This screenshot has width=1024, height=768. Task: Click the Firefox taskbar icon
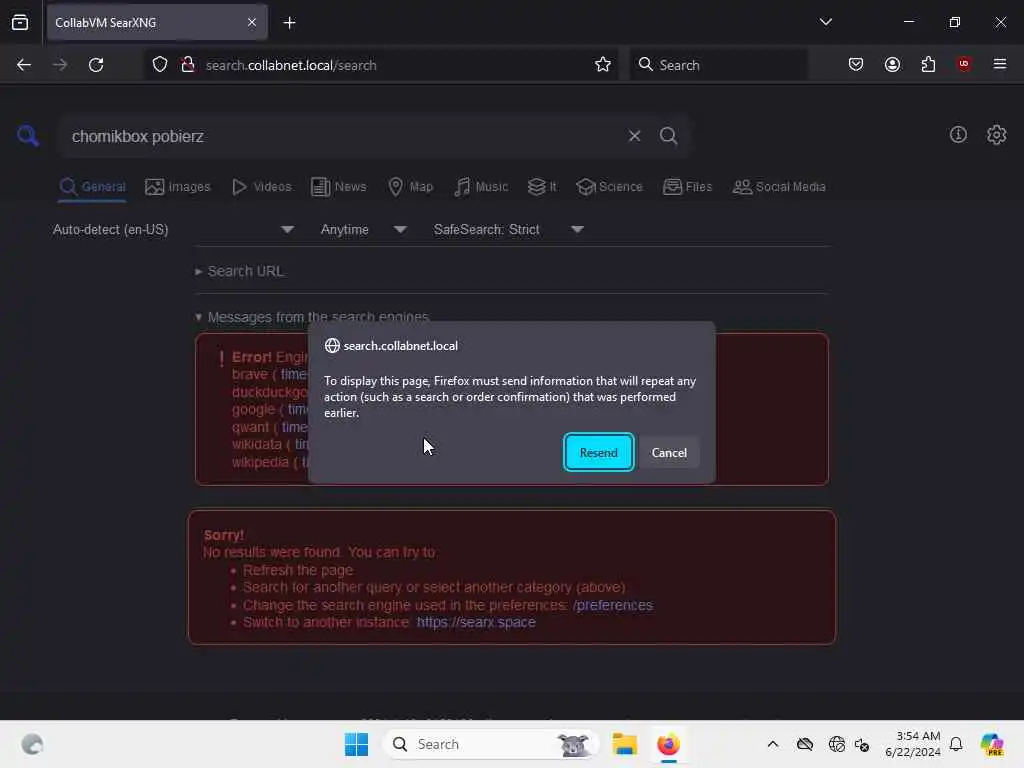[668, 744]
